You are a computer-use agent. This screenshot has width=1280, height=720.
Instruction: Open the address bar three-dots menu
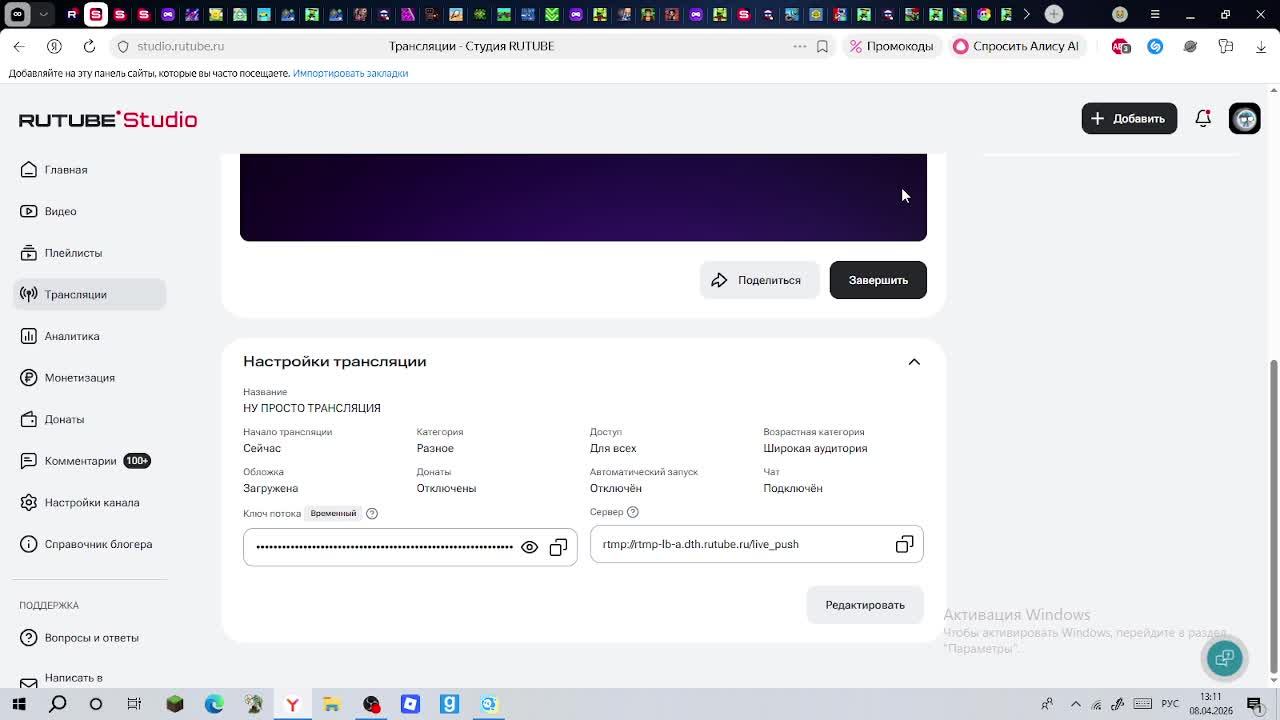tap(799, 46)
